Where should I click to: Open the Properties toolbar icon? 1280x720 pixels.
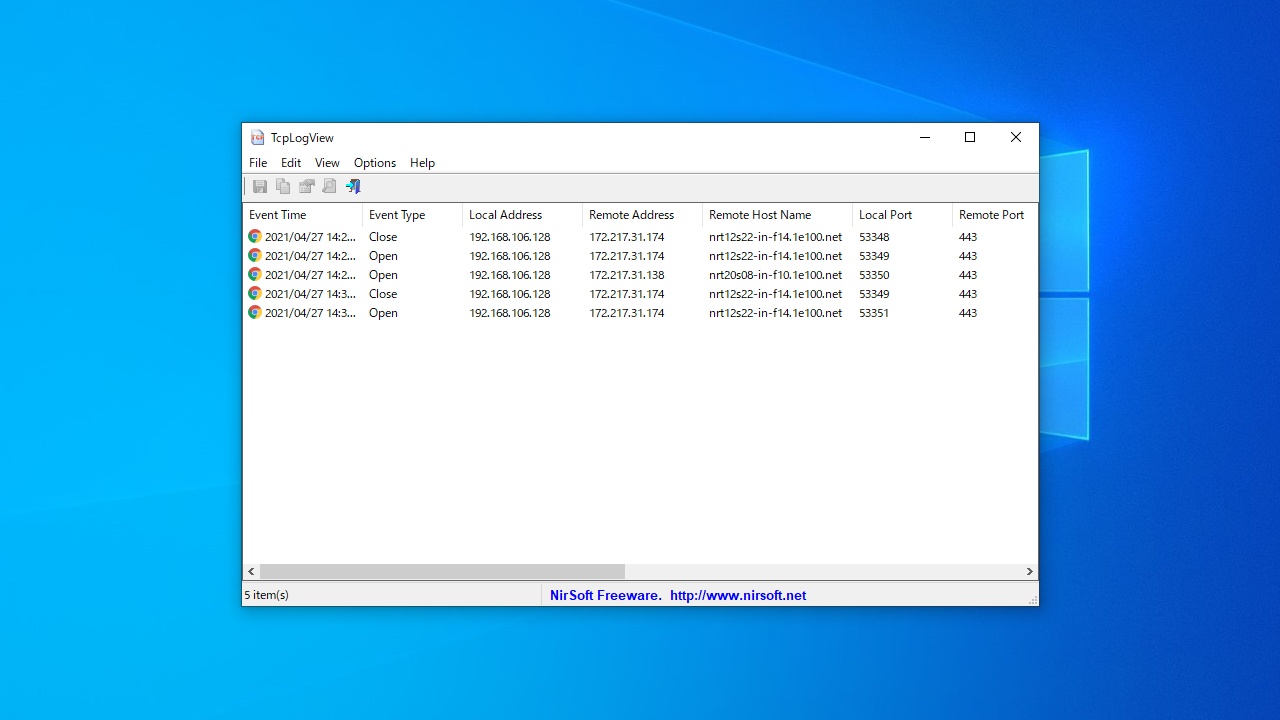[307, 186]
